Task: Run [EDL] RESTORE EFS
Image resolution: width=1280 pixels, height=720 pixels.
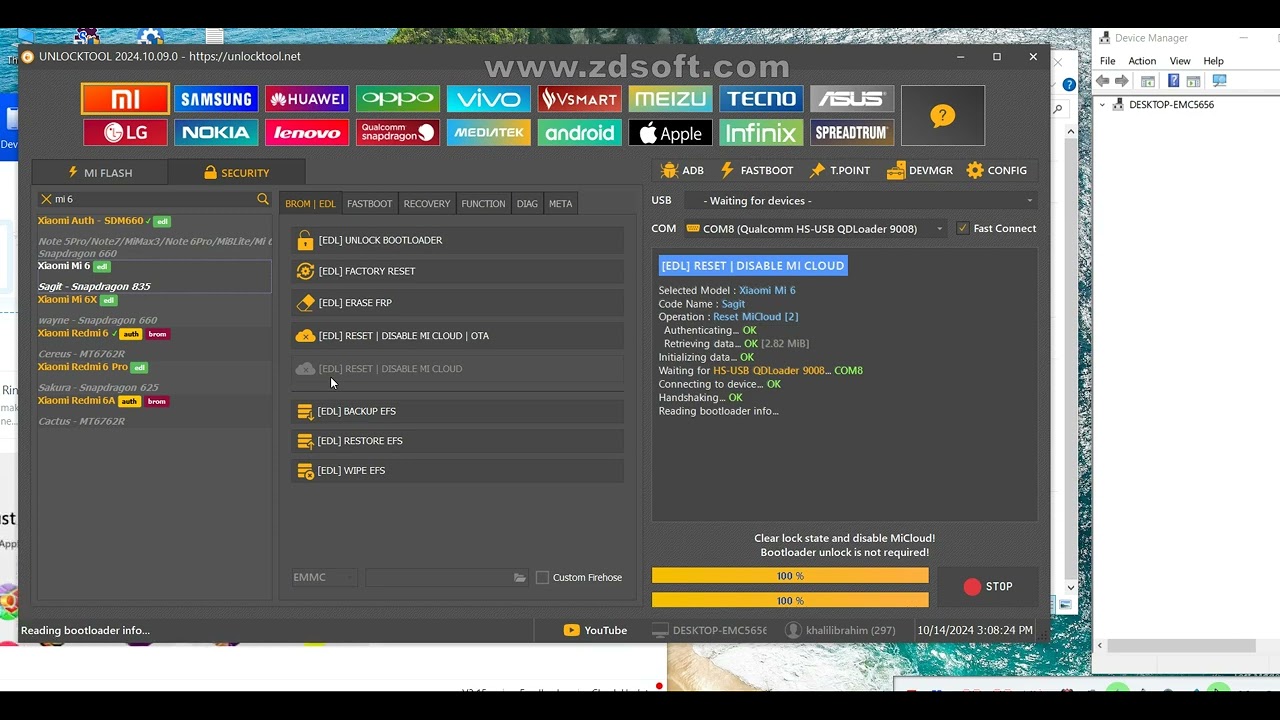Action: 457,441
